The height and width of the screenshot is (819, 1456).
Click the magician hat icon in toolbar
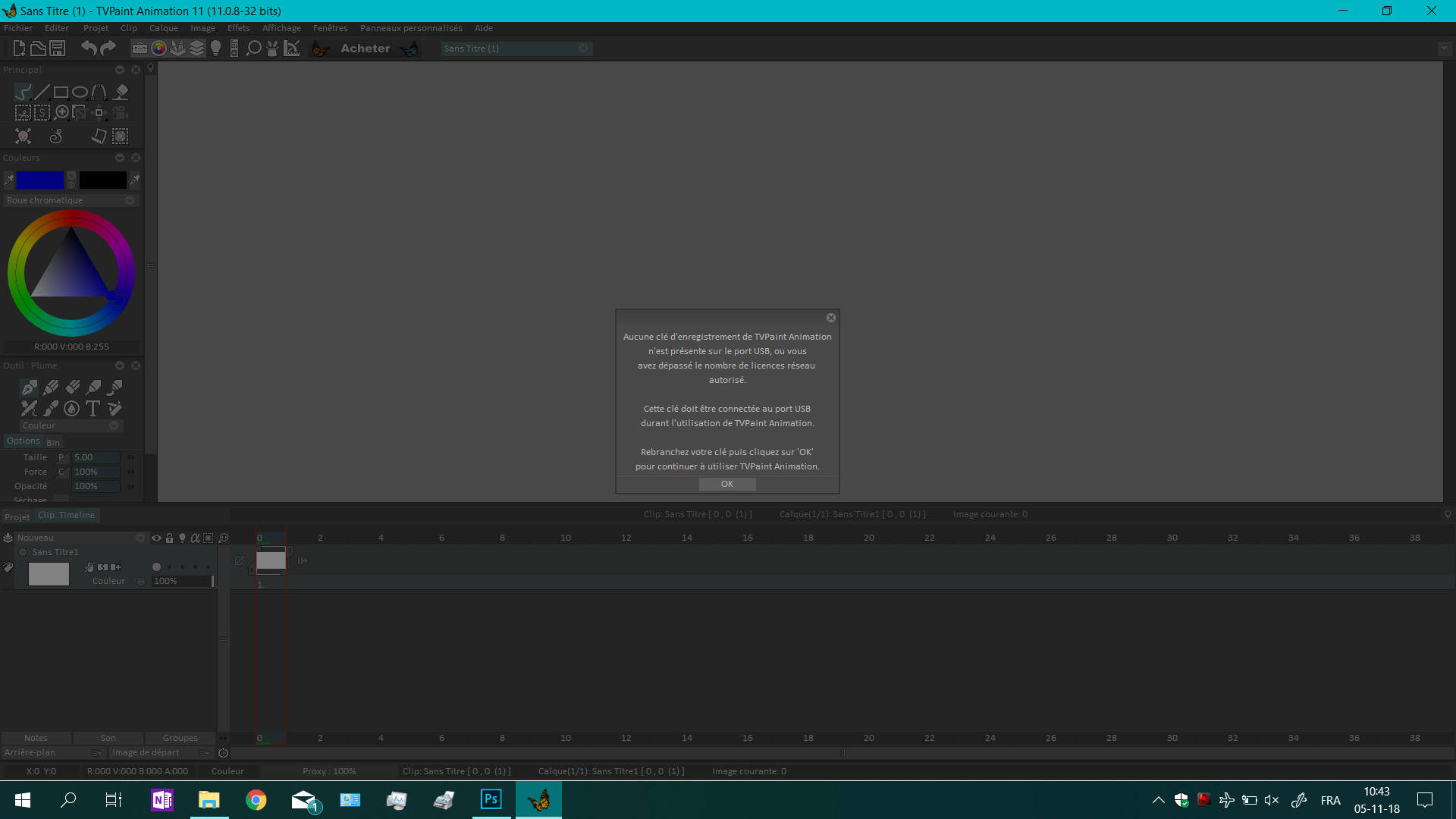pos(272,49)
